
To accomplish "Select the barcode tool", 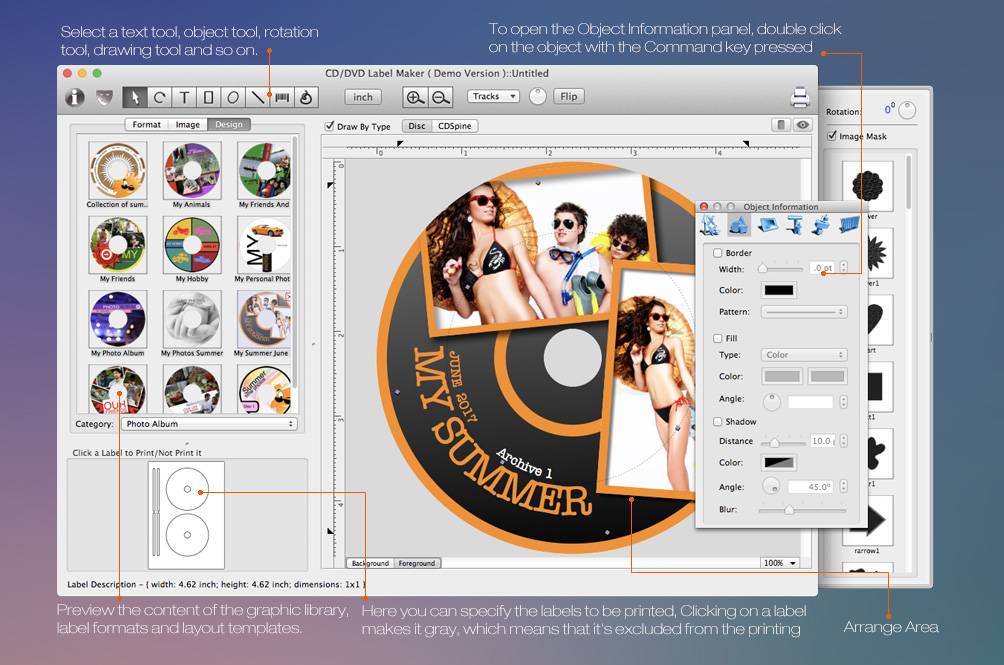I will [282, 97].
